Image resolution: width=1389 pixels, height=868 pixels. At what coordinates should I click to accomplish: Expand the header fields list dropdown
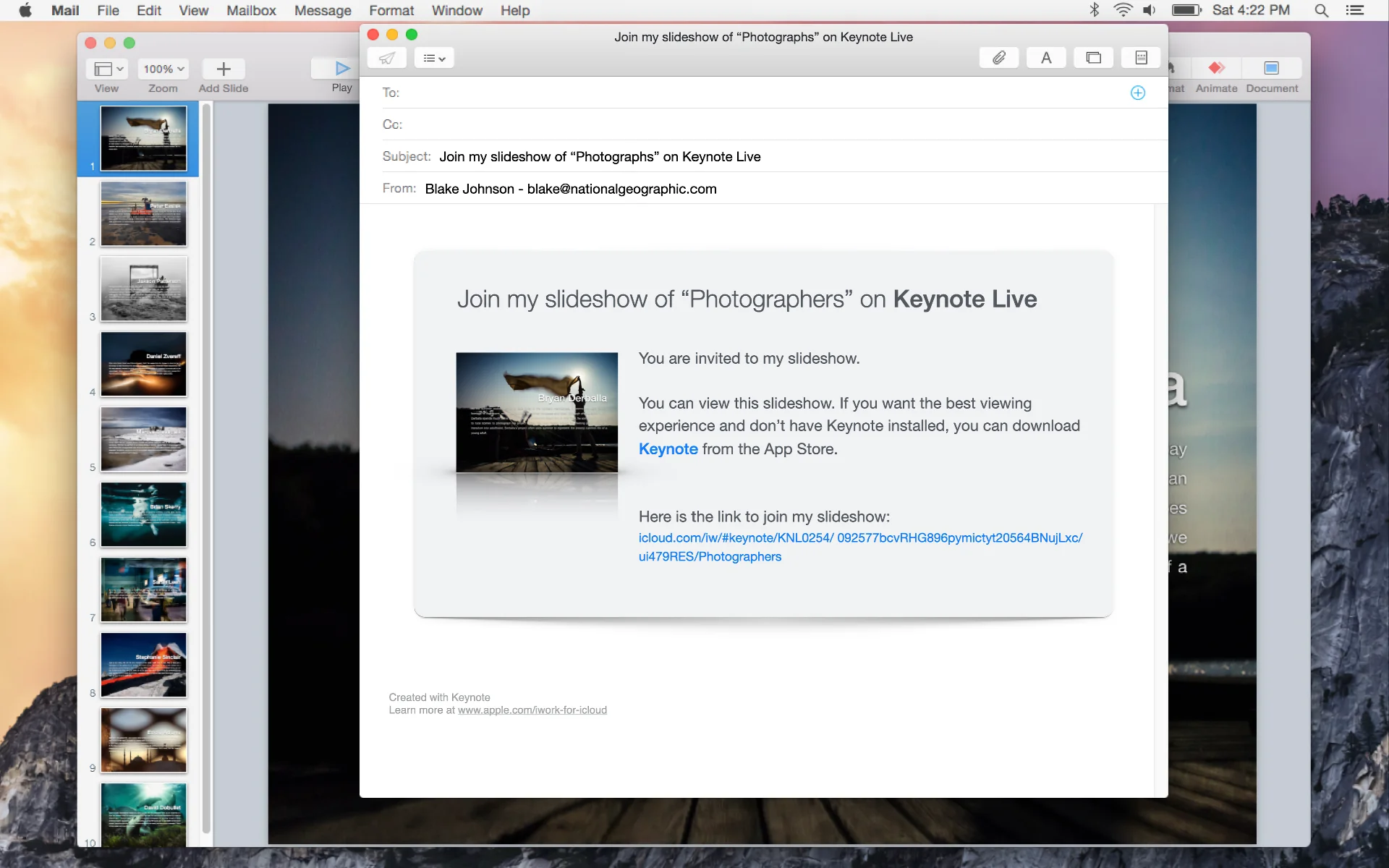[434, 58]
